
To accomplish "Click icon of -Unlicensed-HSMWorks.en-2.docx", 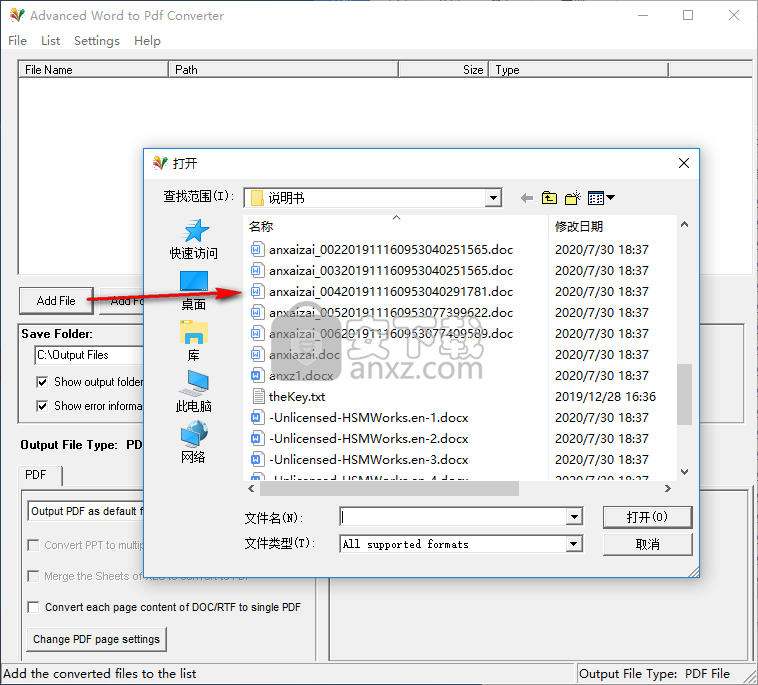I will pyautogui.click(x=257, y=438).
